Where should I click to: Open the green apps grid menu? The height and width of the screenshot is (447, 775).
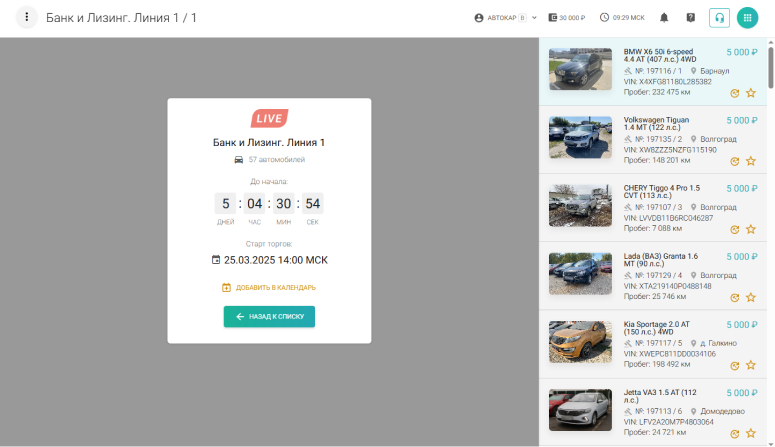(747, 18)
